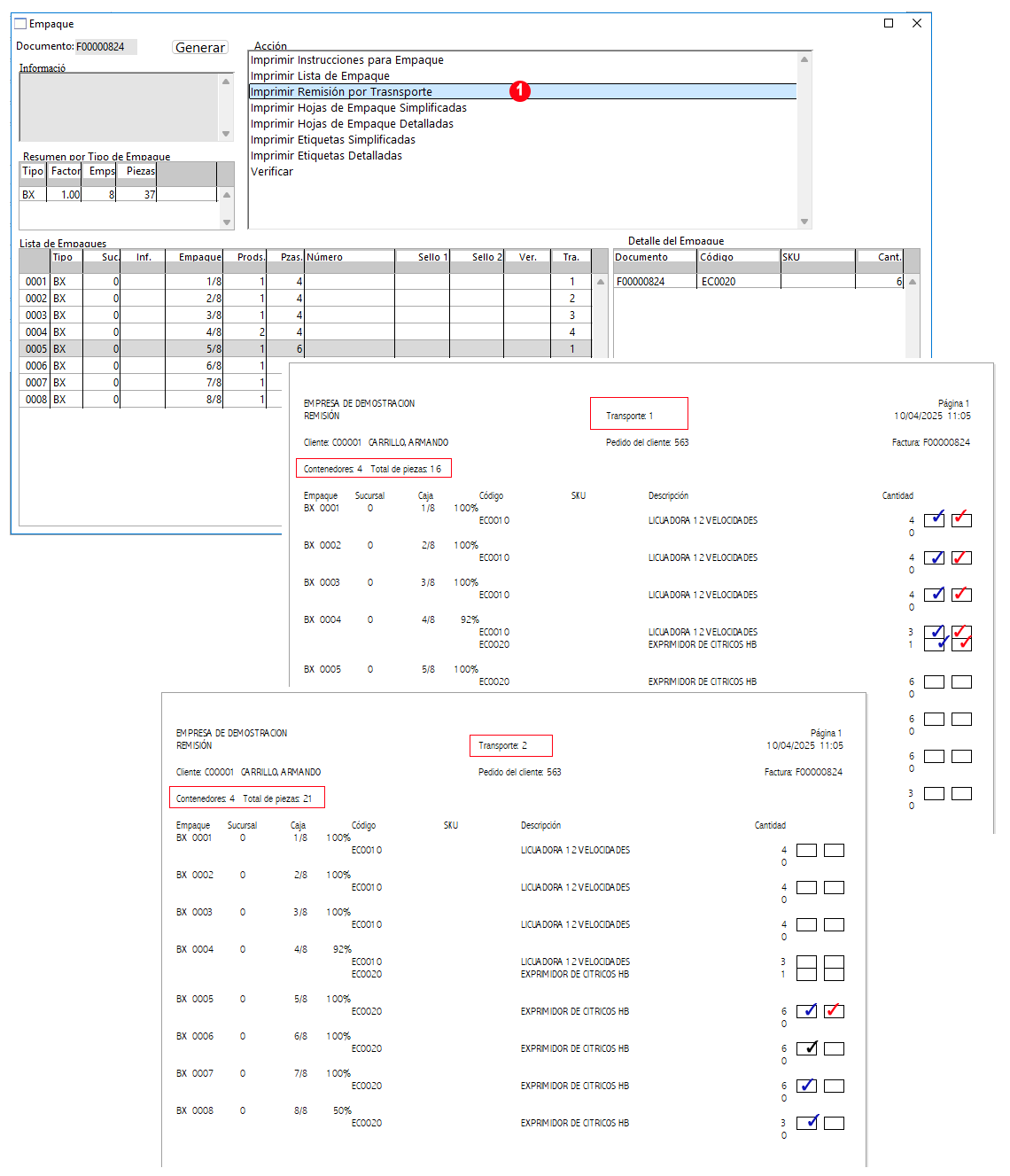Click black-checked box for BX 0006, Transporte 2 report
The image size is (1010, 1176).
click(x=806, y=1048)
